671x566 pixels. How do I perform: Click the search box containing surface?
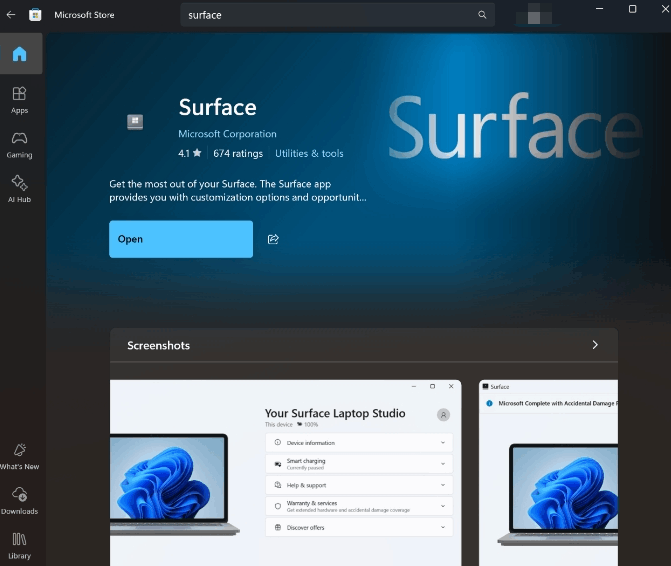pos(337,15)
